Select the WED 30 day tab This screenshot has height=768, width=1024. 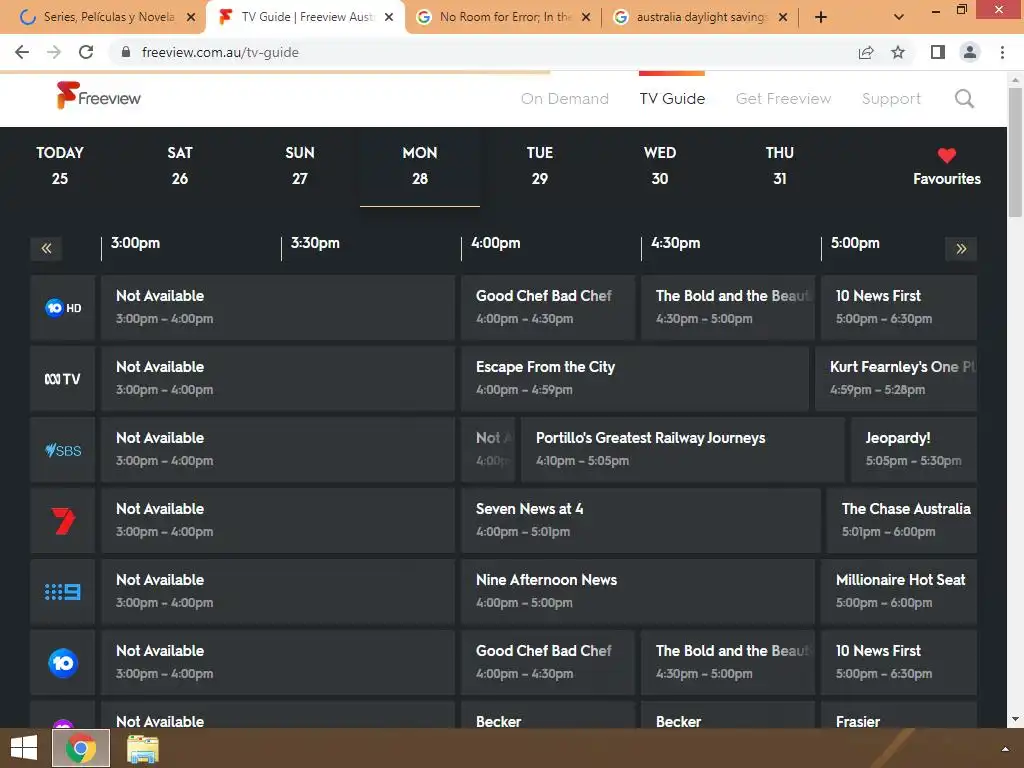tap(660, 166)
